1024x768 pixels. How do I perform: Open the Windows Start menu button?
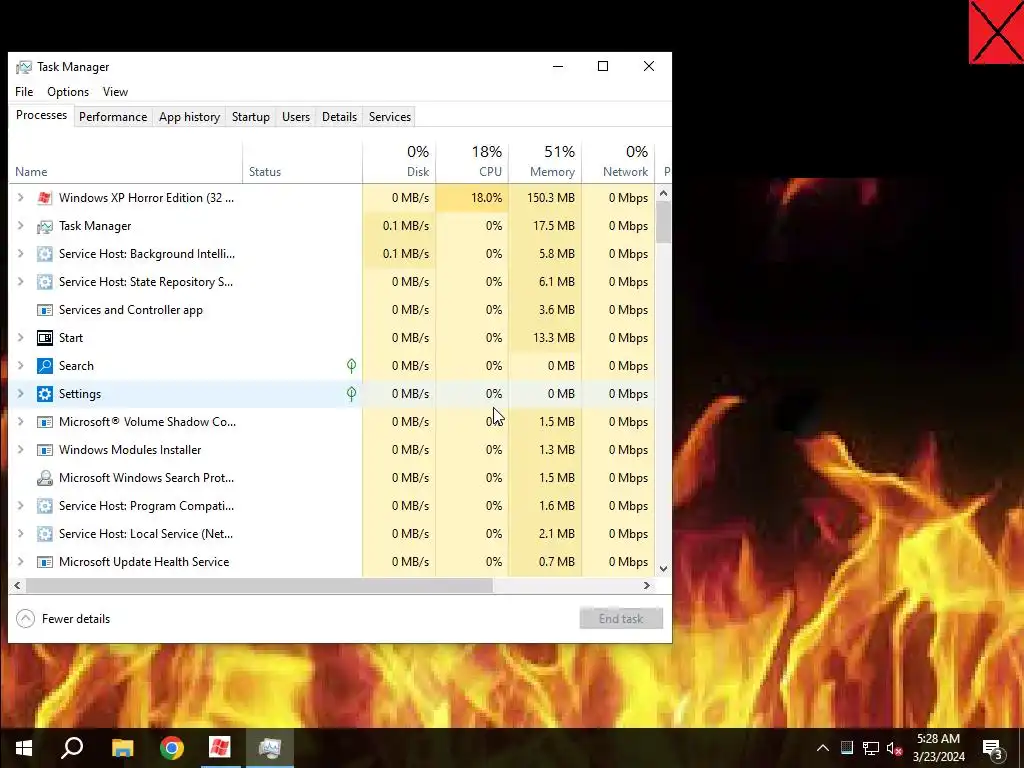click(24, 748)
